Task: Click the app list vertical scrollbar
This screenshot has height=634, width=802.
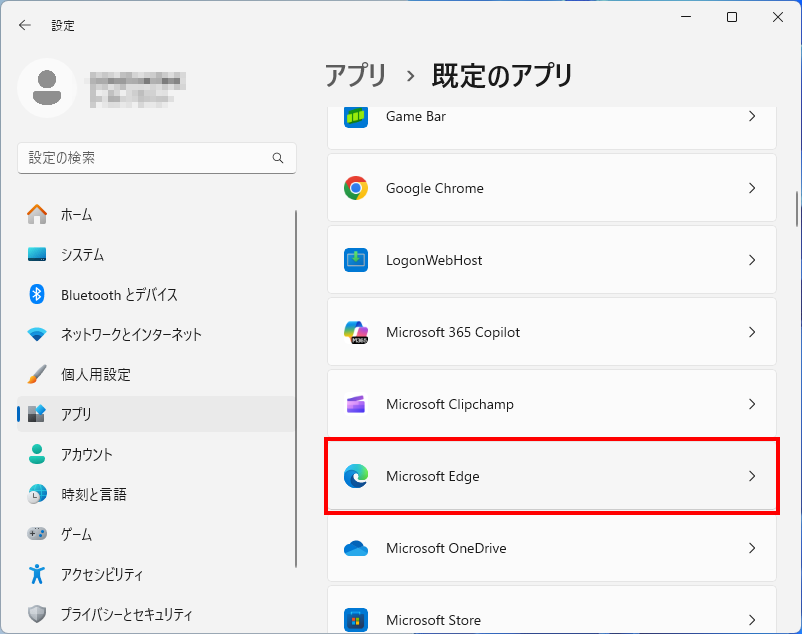Action: 797,209
